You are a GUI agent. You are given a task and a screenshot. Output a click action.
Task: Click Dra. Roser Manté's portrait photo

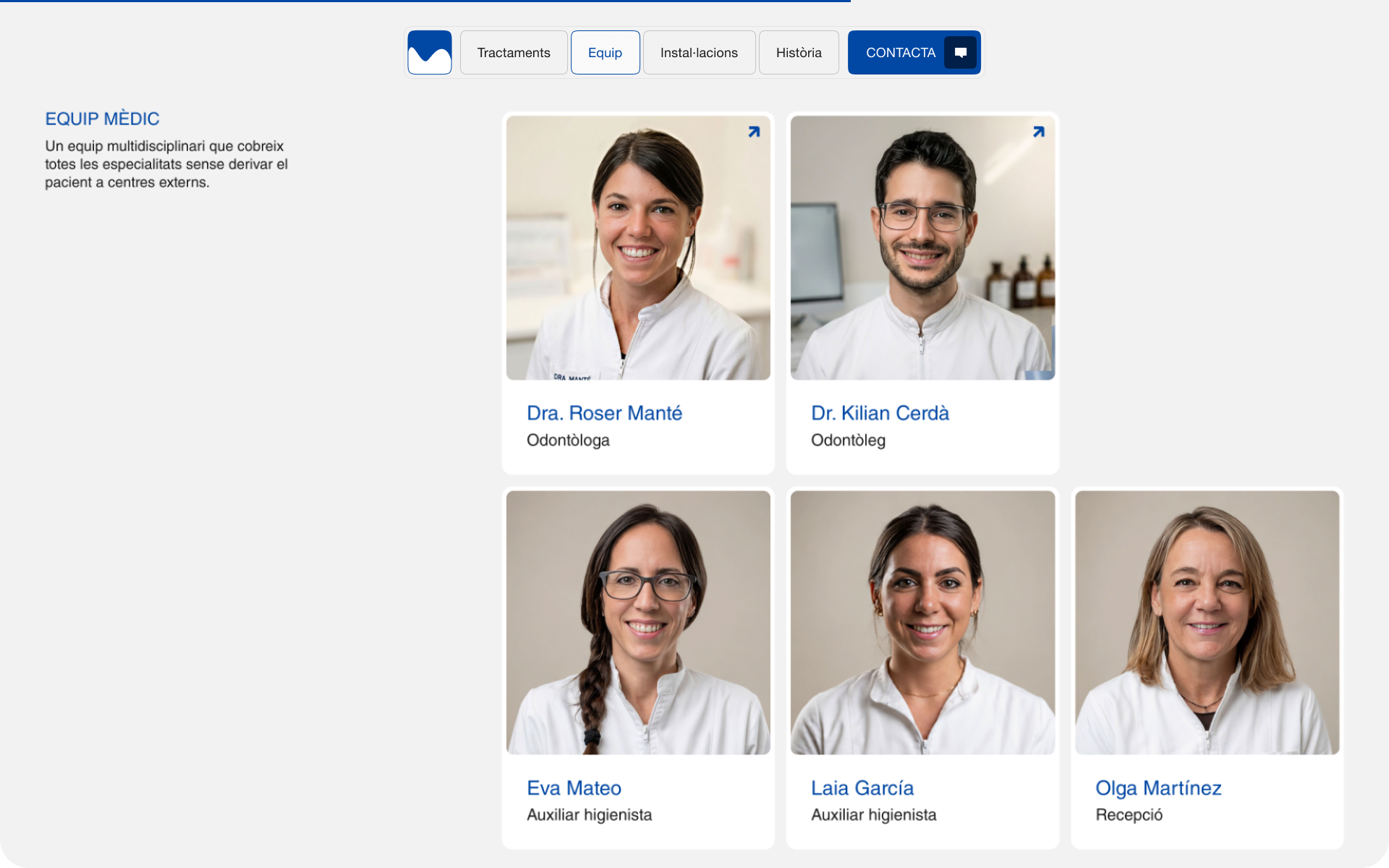638,248
